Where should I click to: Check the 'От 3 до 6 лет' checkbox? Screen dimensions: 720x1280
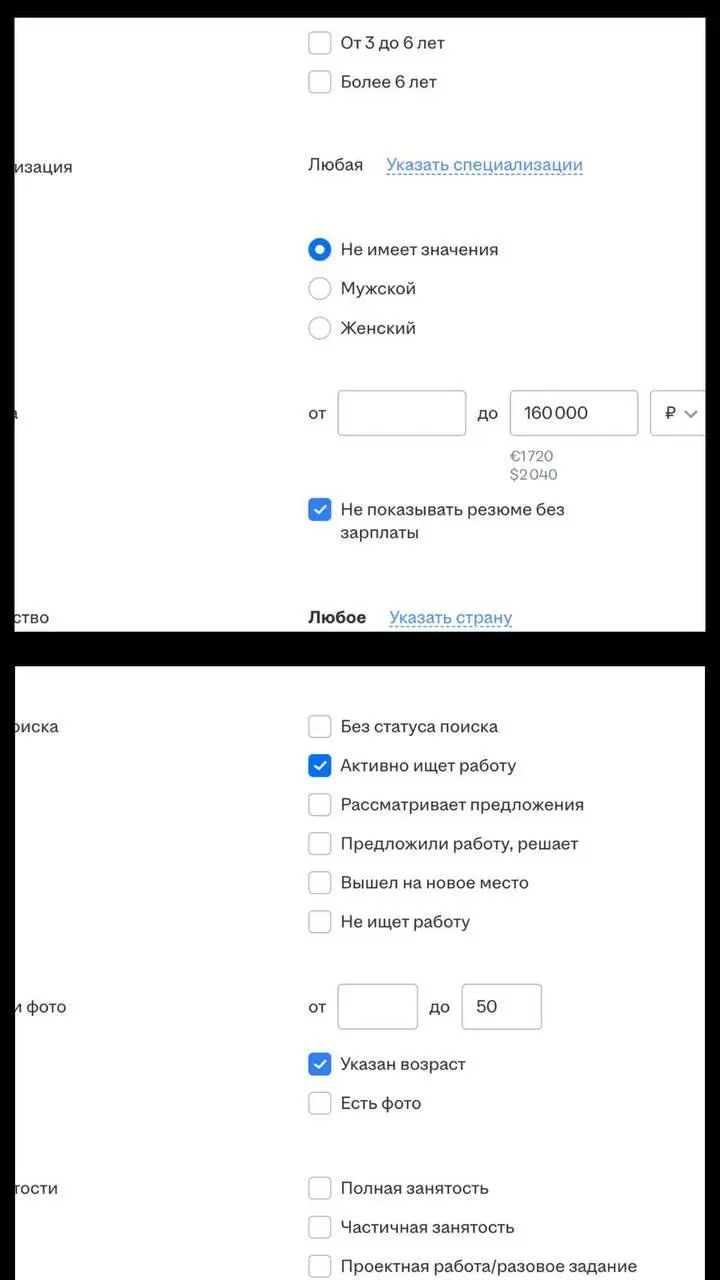pyautogui.click(x=320, y=43)
